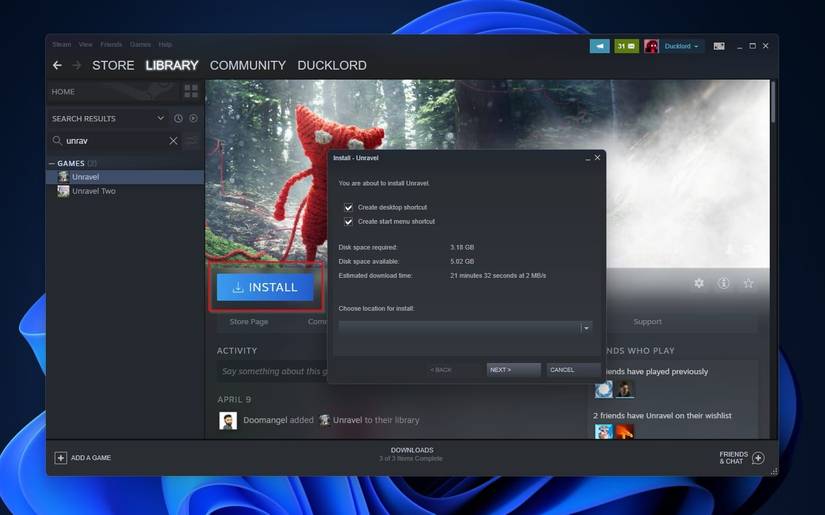Open the Steam menu

(x=62, y=45)
